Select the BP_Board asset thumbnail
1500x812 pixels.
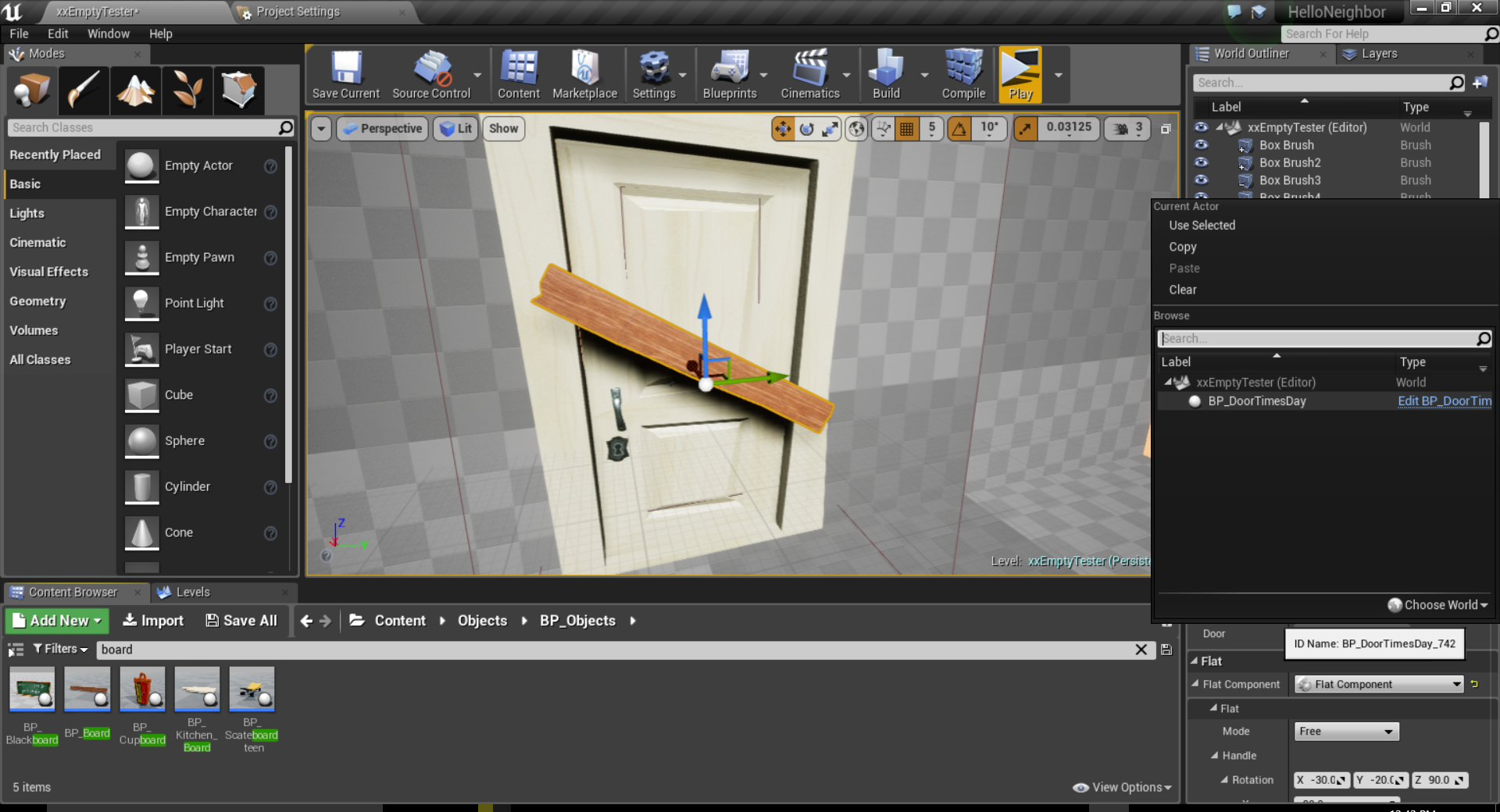pyautogui.click(x=87, y=689)
